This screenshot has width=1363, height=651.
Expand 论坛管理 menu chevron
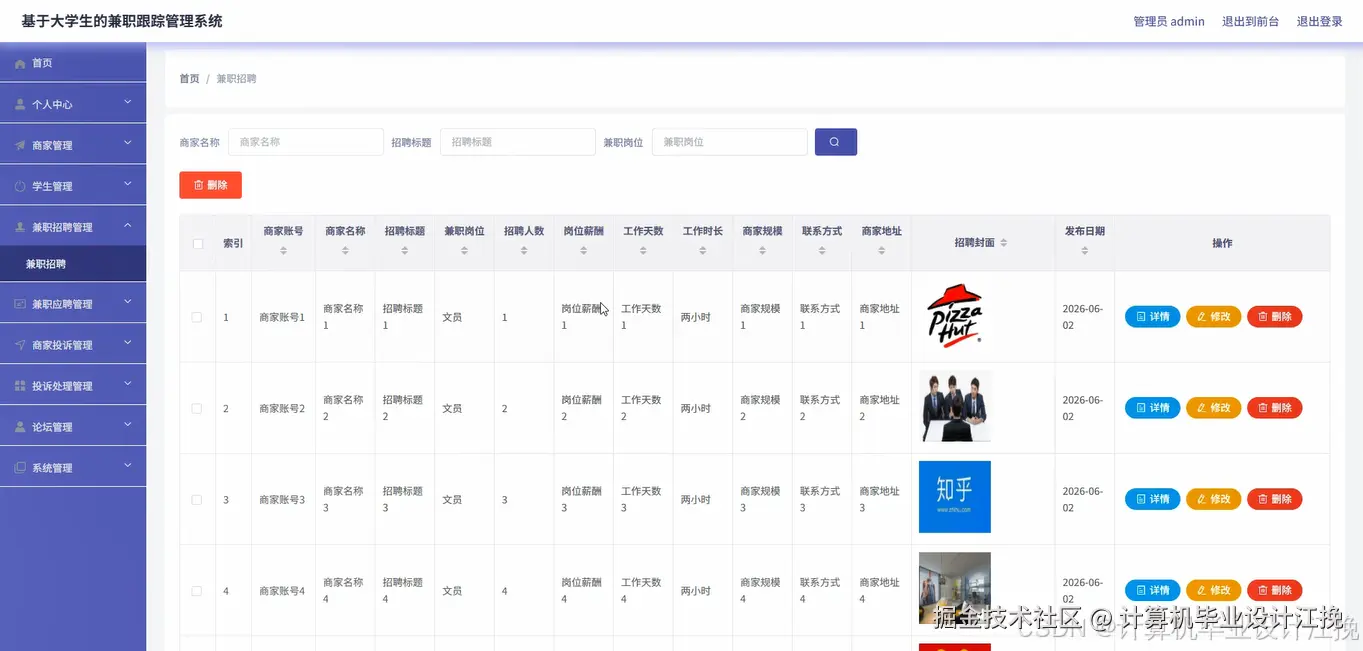click(x=128, y=425)
